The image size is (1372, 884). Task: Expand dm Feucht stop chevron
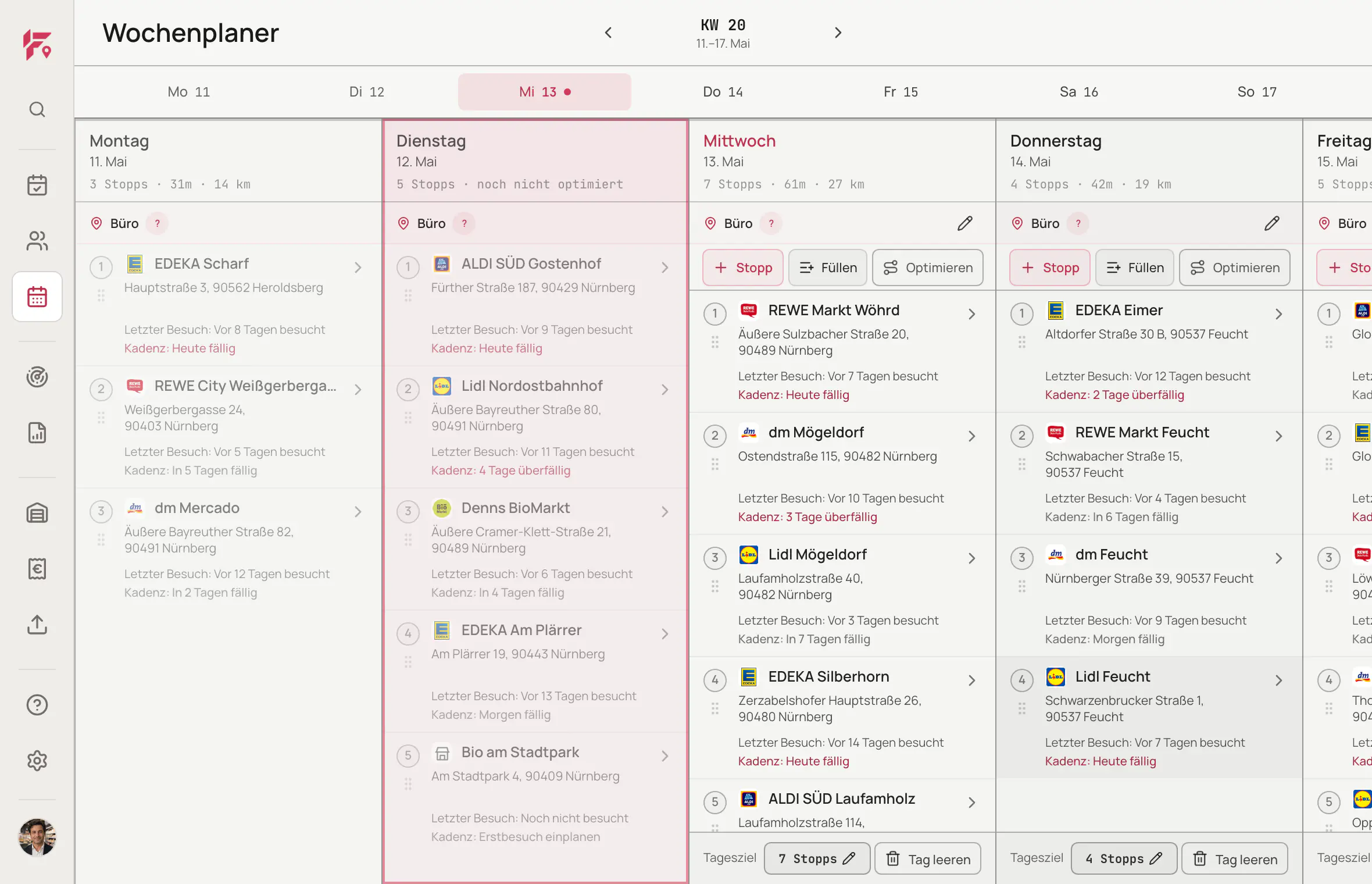(x=1279, y=558)
